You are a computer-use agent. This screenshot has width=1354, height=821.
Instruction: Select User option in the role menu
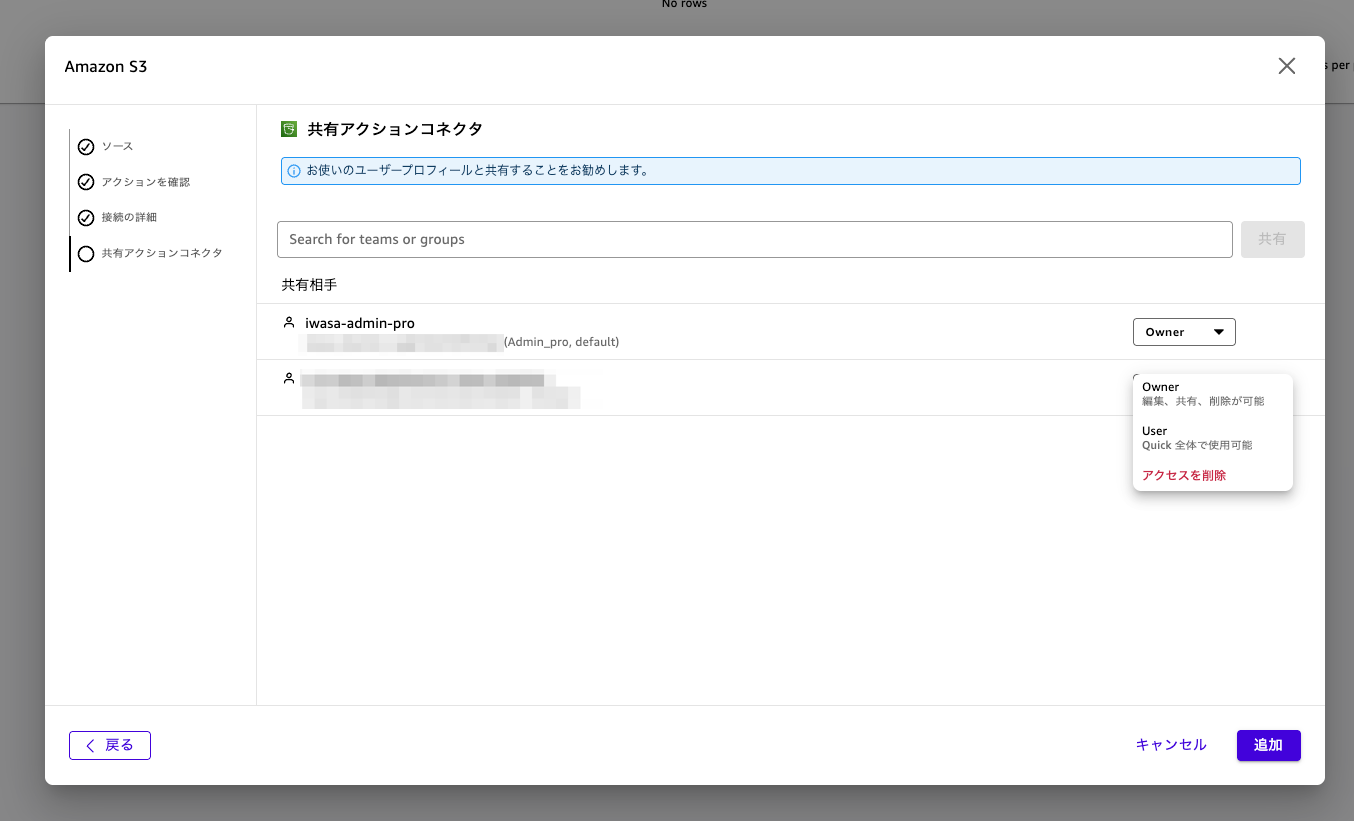(1212, 438)
